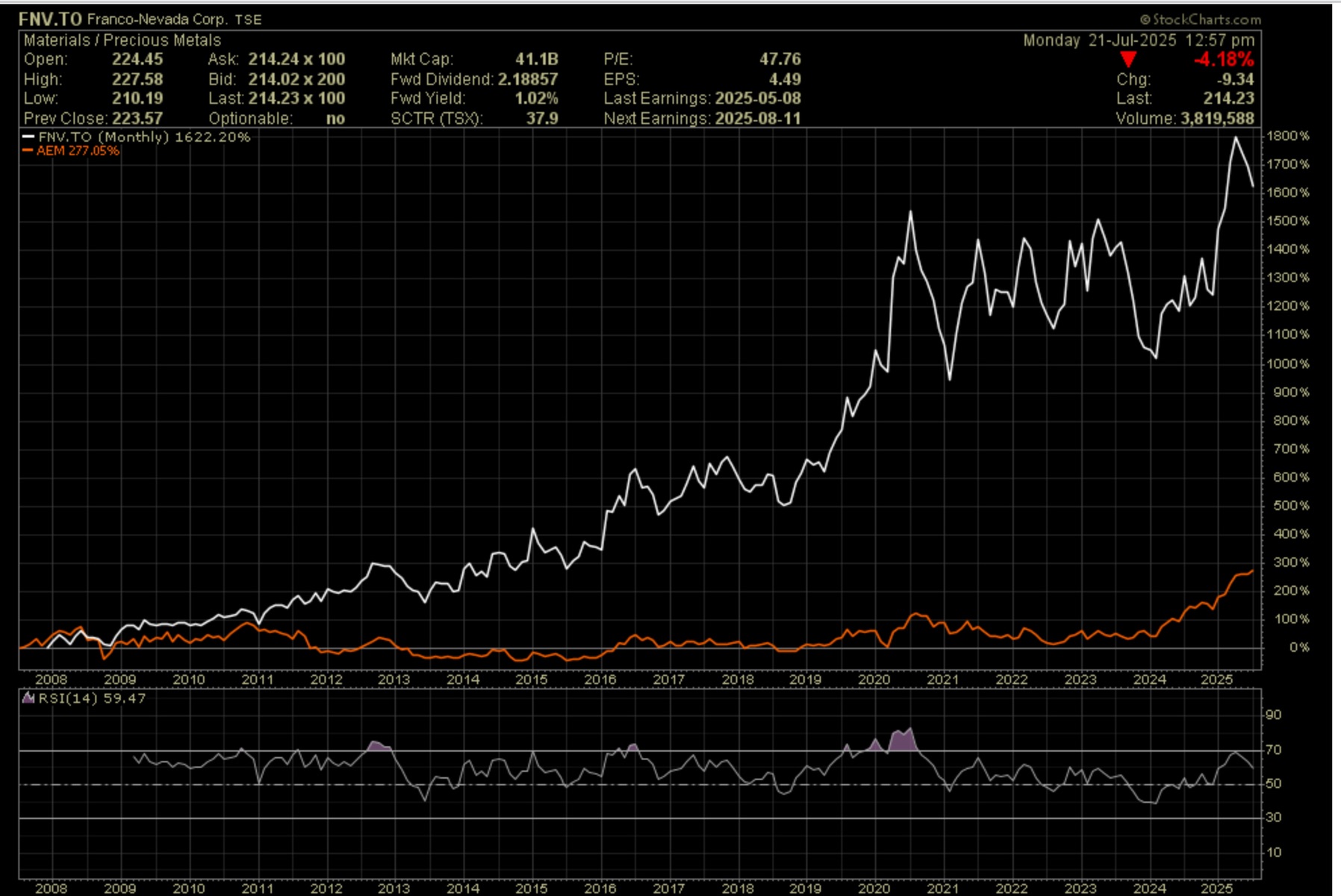Click the 90 level on the RSI axis

(x=1274, y=715)
